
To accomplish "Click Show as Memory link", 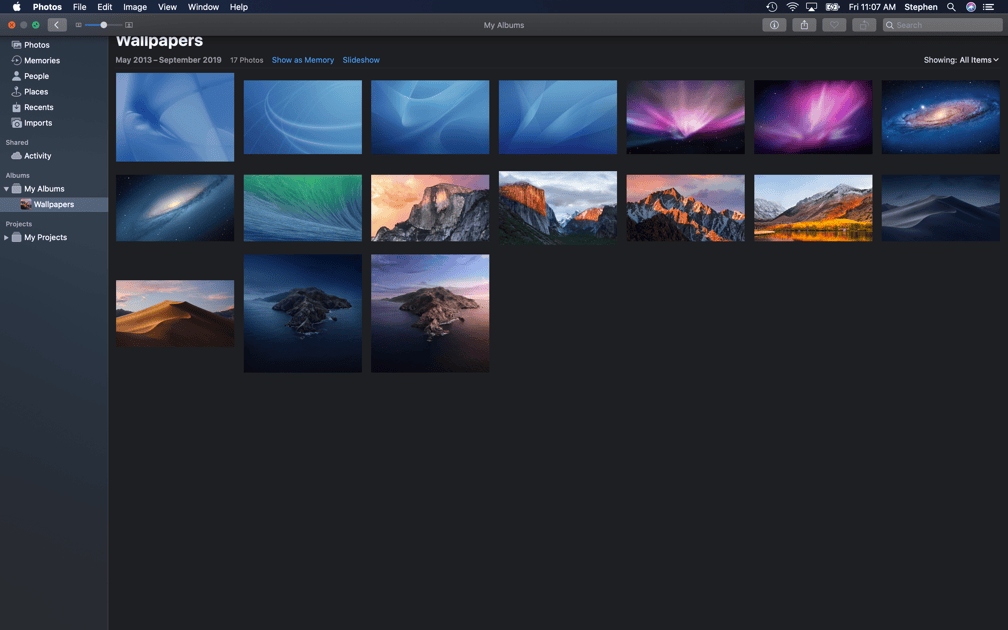I will [x=303, y=60].
